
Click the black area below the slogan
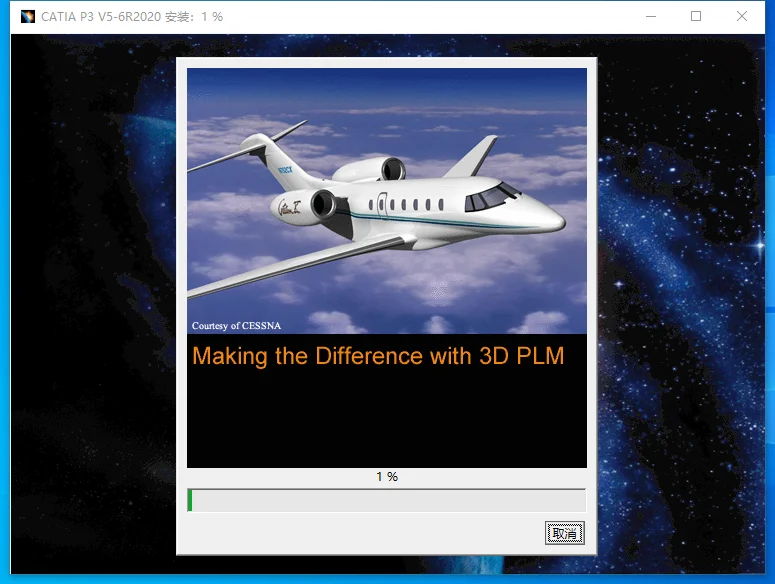387,420
